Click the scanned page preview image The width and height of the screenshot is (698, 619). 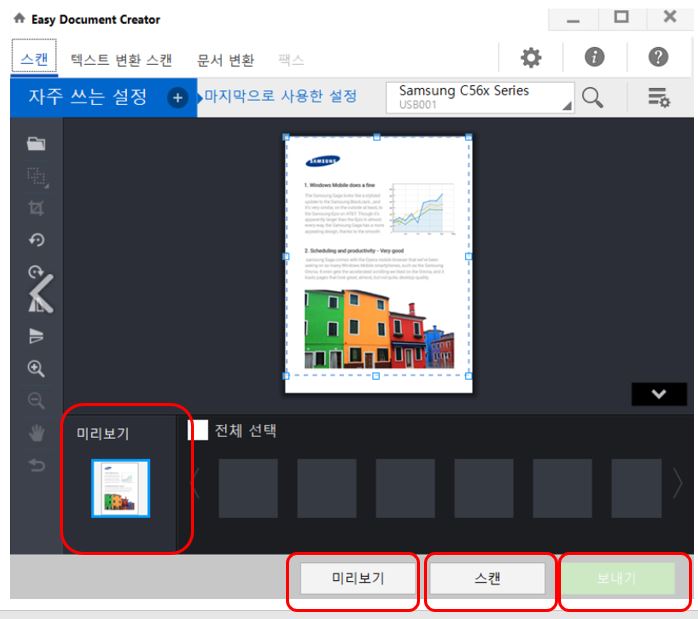point(379,263)
